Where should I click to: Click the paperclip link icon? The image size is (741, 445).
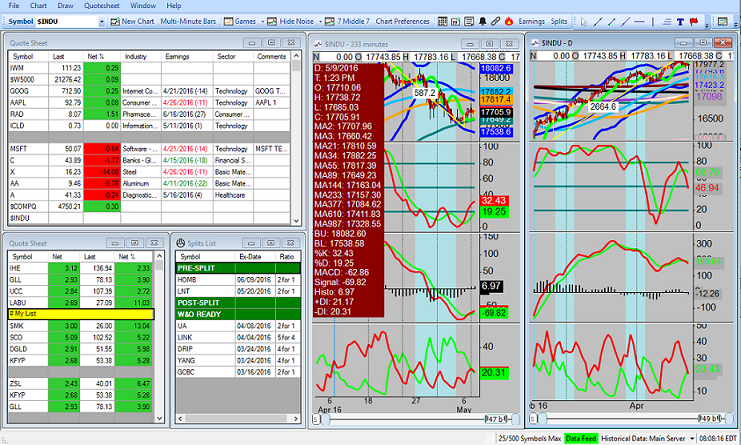[495, 21]
